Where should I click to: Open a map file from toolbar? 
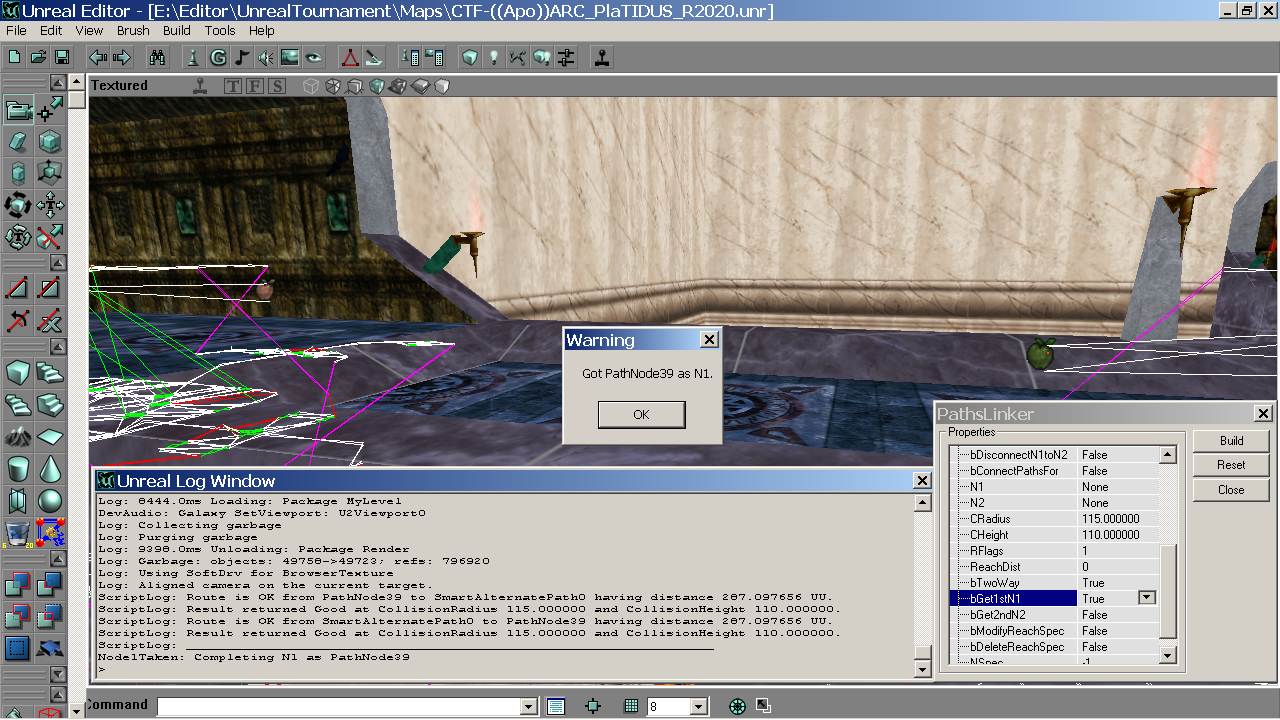coord(38,57)
